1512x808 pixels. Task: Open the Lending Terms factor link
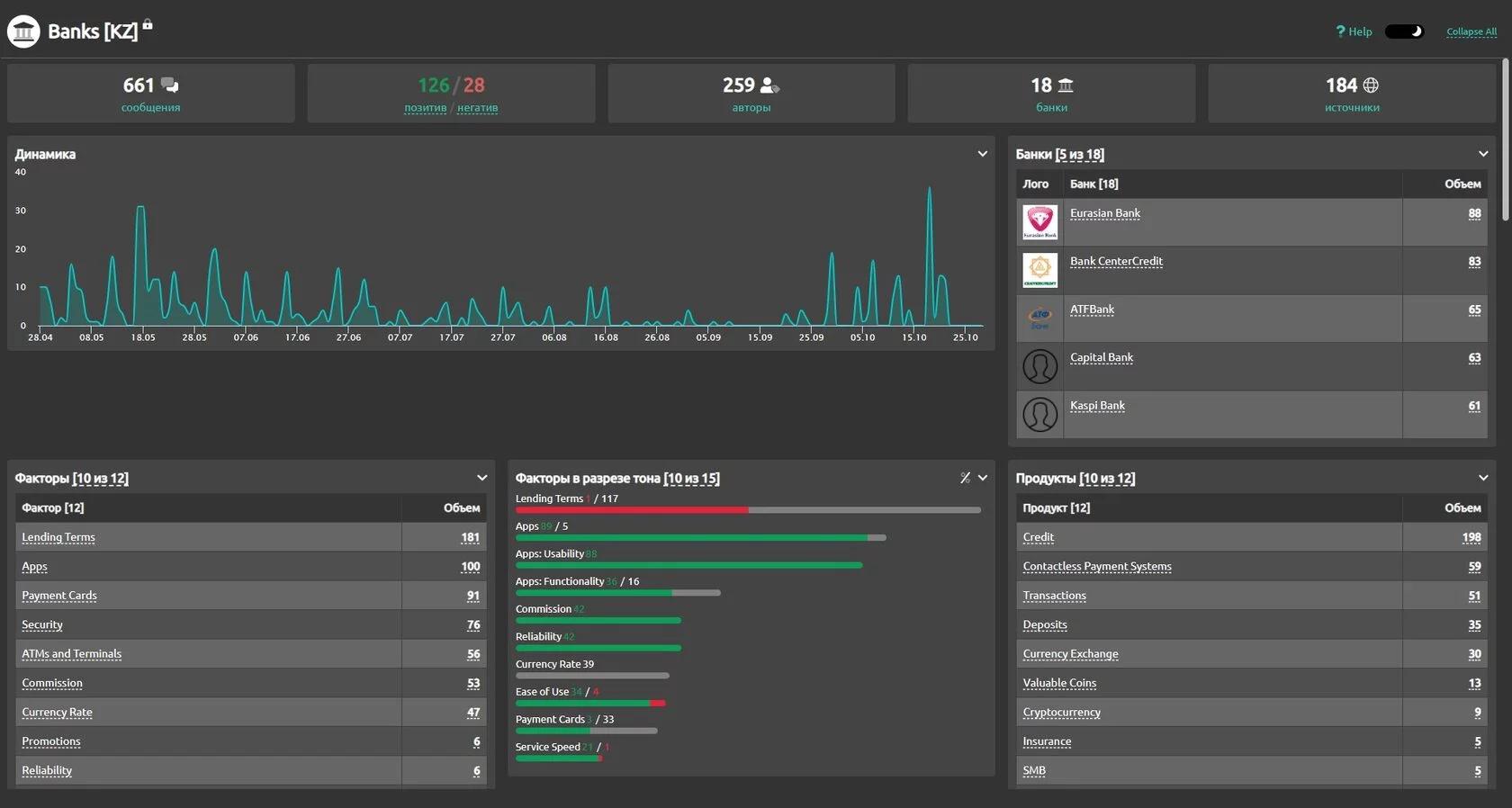58,537
